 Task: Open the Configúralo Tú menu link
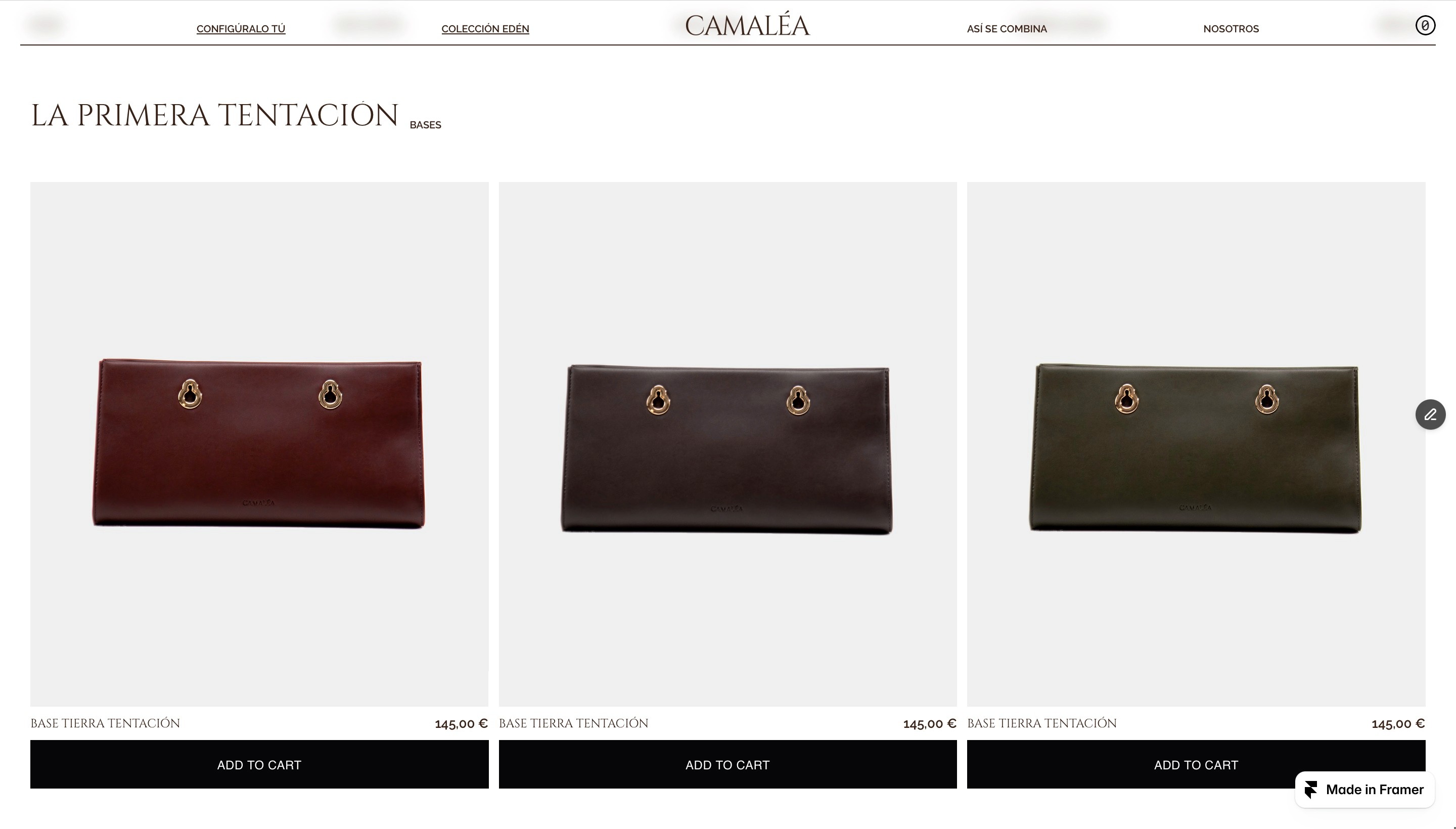241,29
